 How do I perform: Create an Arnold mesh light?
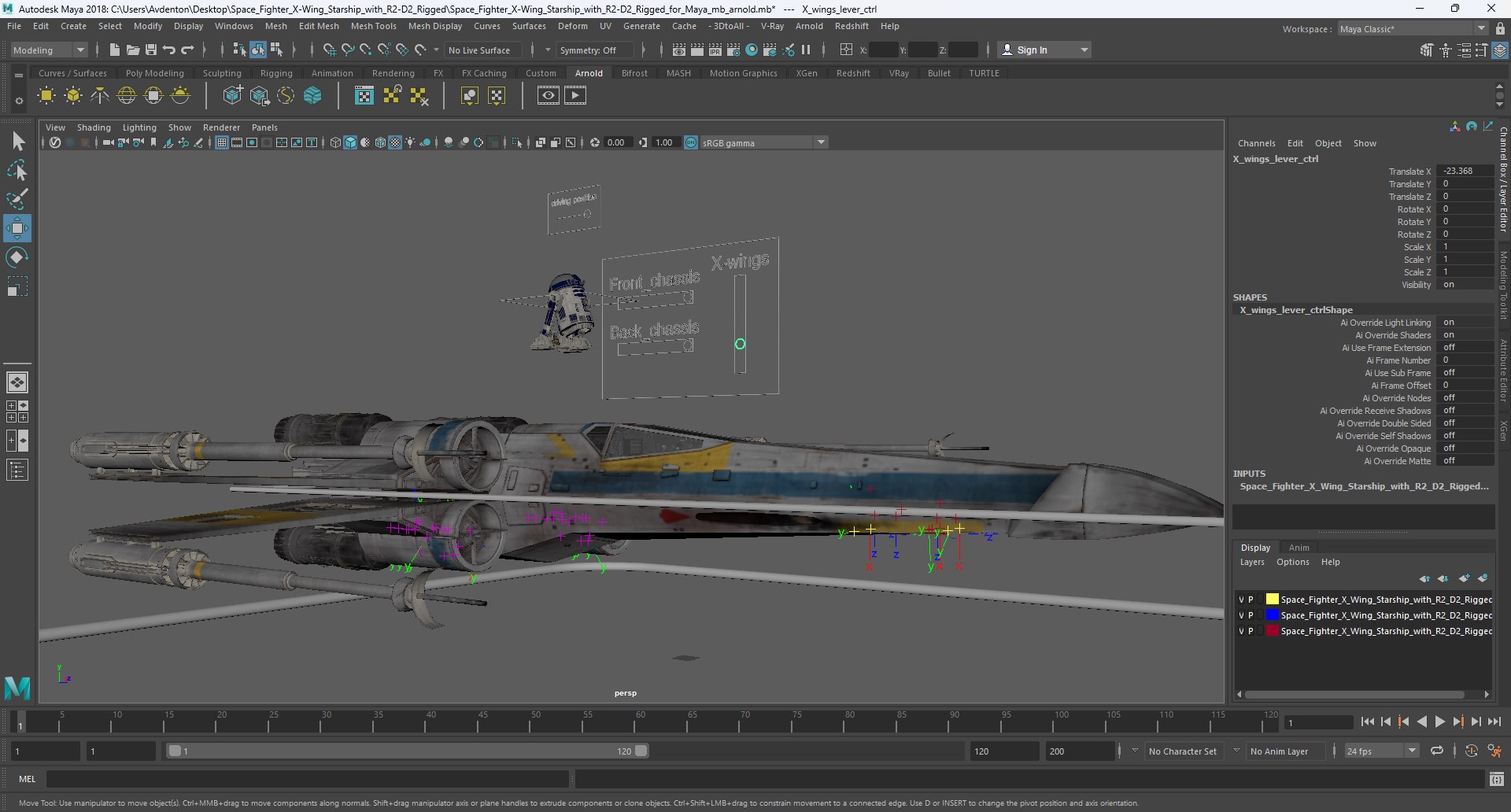73,96
